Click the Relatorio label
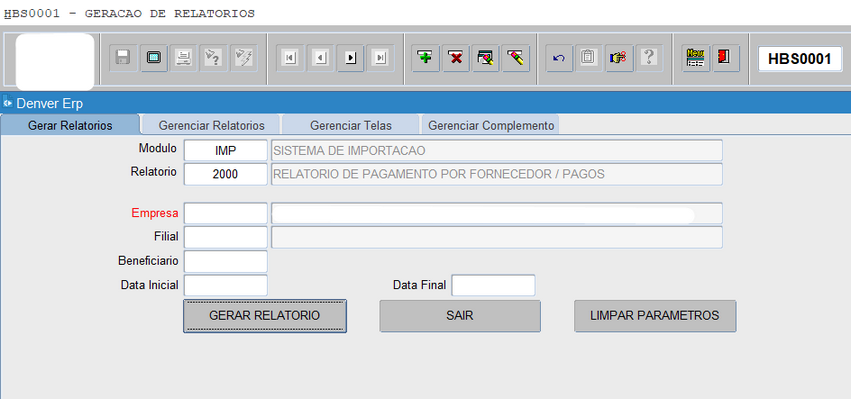Viewport: 851px width, 399px height. coord(154,172)
